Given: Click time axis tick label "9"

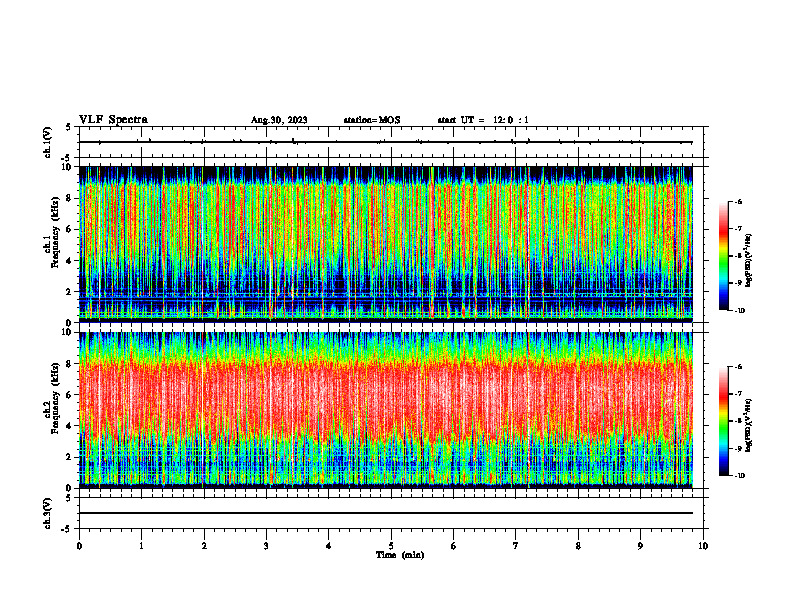Looking at the screenshot, I should pyautogui.click(x=640, y=546).
